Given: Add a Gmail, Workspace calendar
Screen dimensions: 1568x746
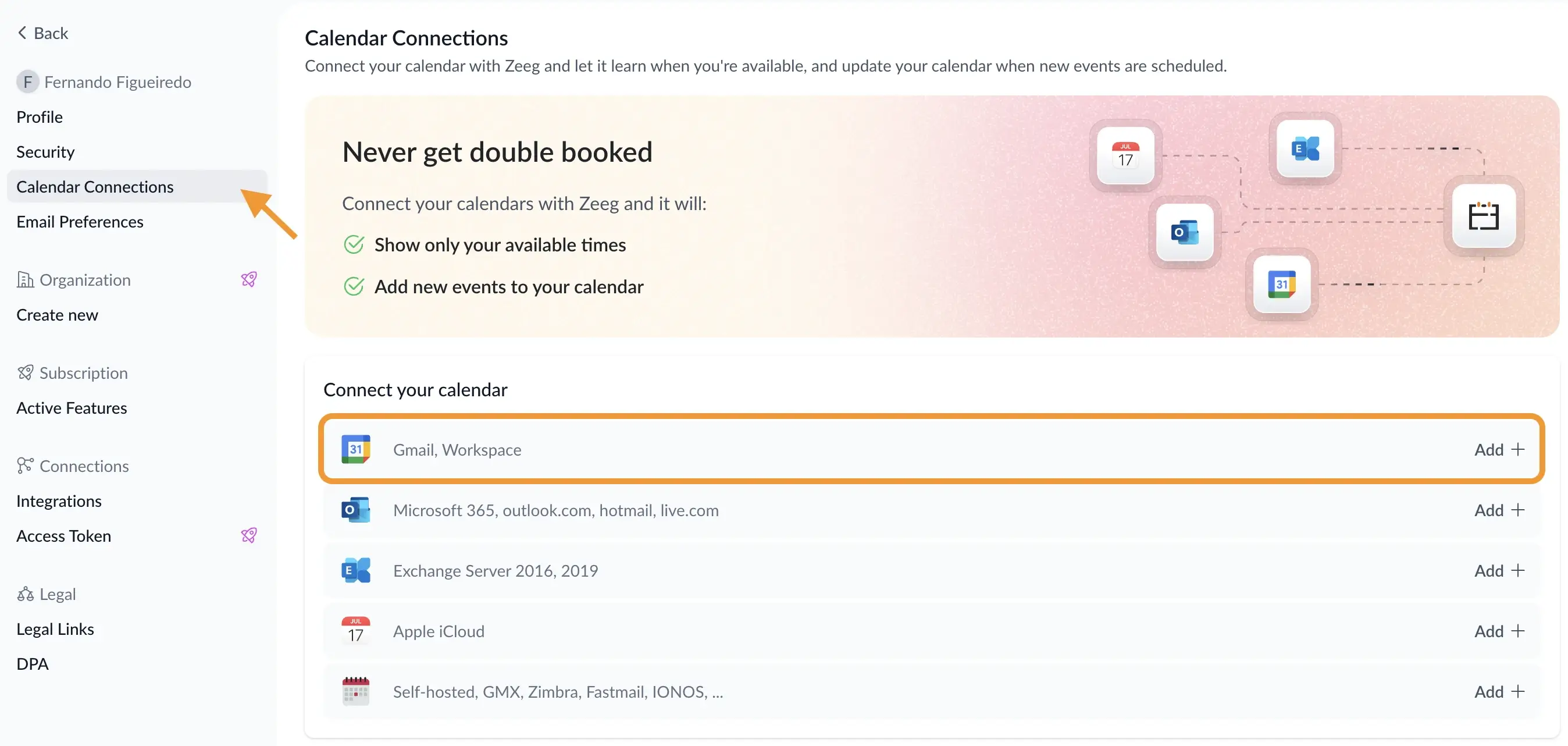Looking at the screenshot, I should (1499, 449).
